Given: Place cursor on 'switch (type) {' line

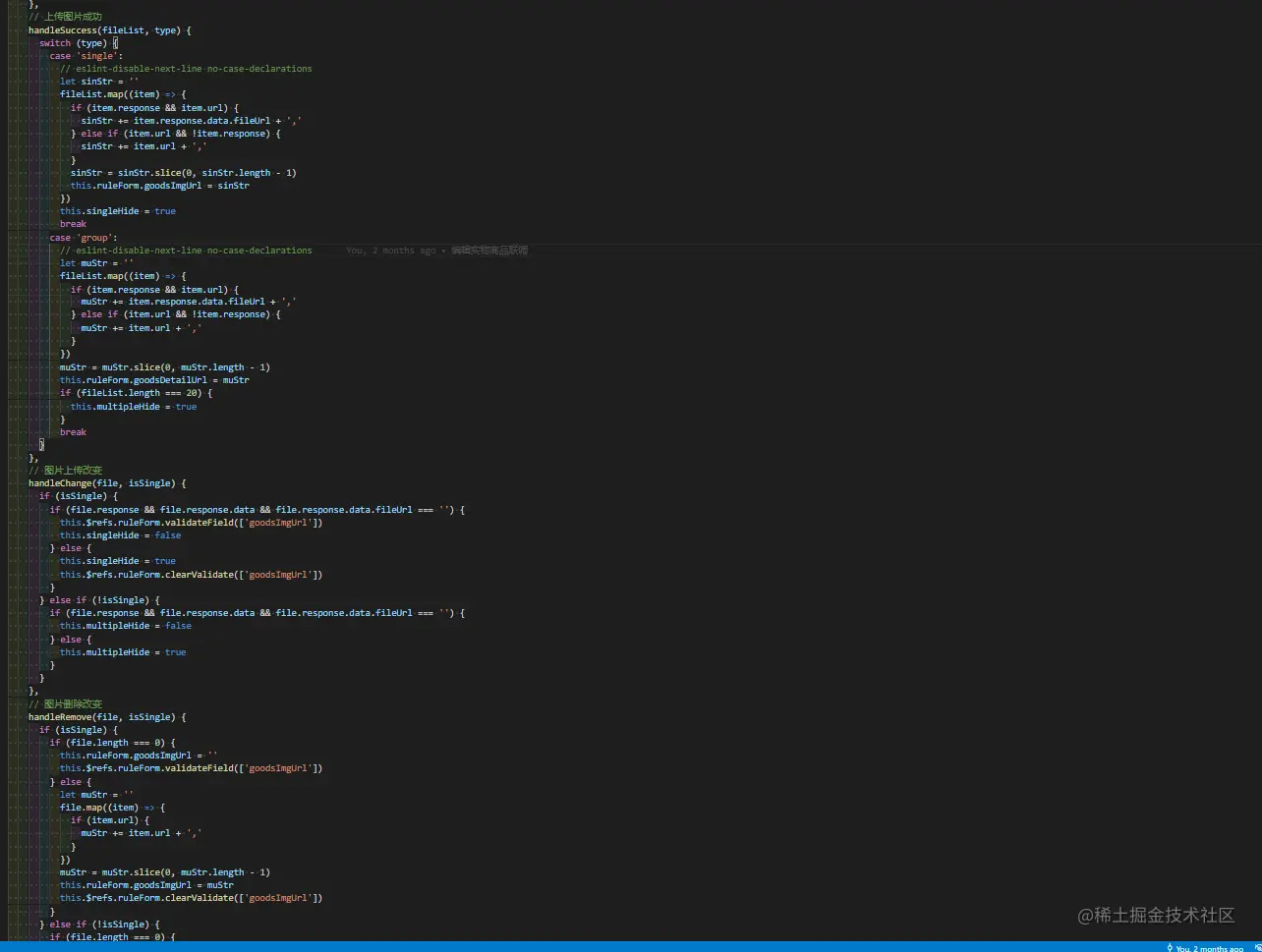Looking at the screenshot, I should click(79, 43).
